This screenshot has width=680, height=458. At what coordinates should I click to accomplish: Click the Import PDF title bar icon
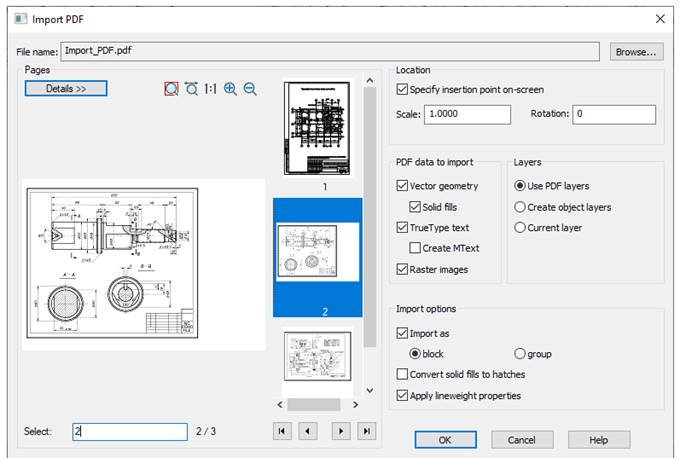coord(20,19)
